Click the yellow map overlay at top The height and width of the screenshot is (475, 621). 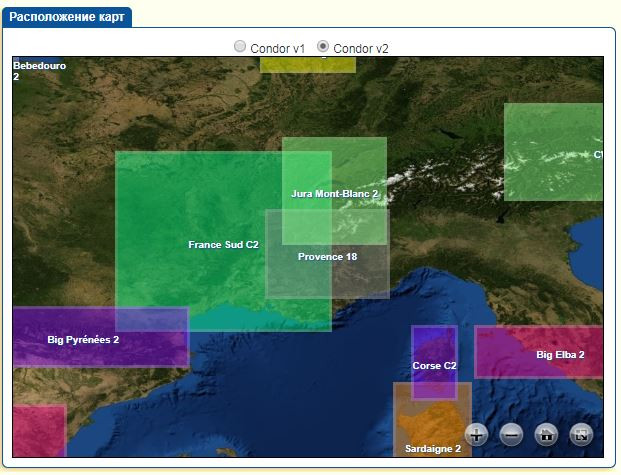pos(307,64)
